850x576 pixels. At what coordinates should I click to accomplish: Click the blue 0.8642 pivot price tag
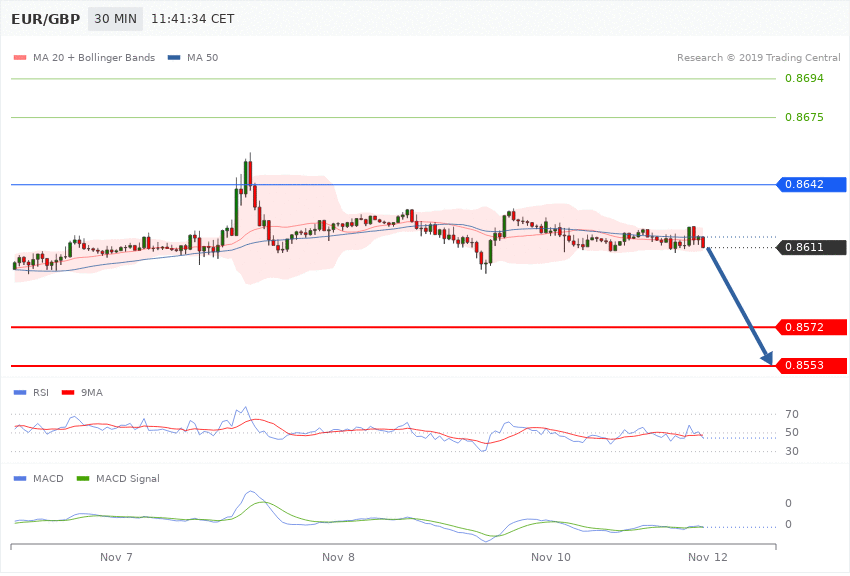point(812,184)
